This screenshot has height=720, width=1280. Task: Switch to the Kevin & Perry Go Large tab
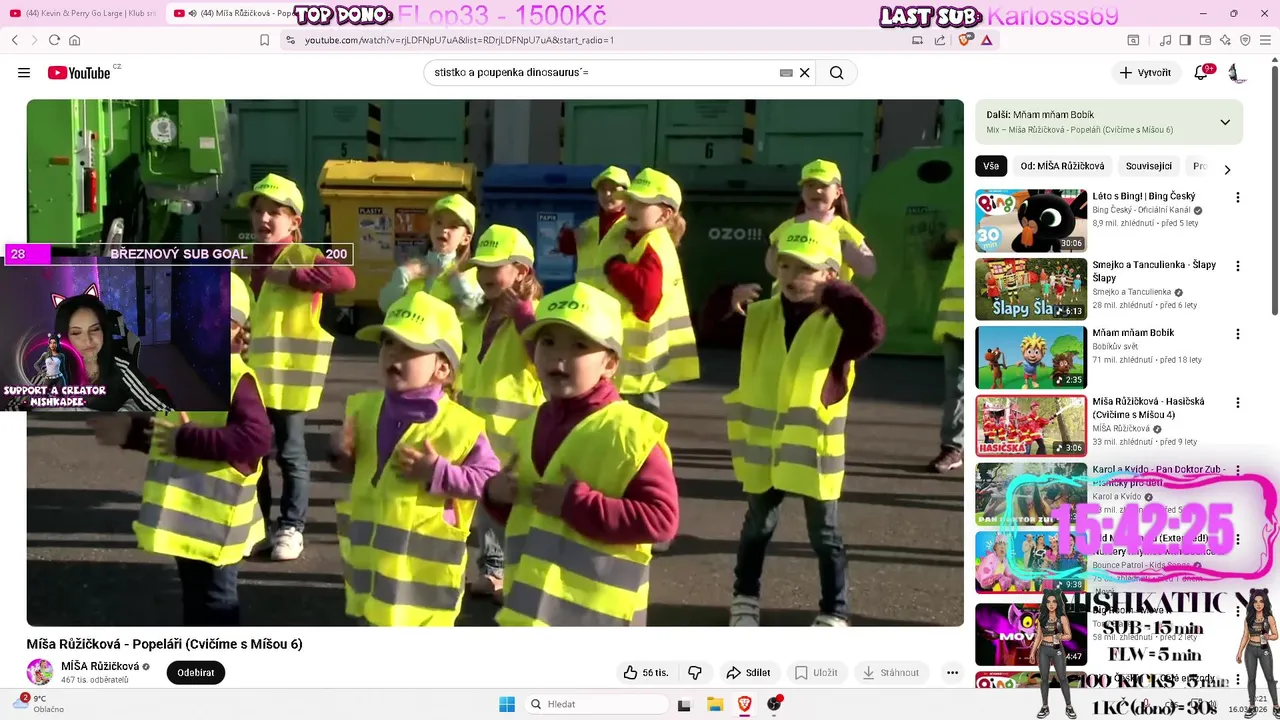(x=82, y=13)
